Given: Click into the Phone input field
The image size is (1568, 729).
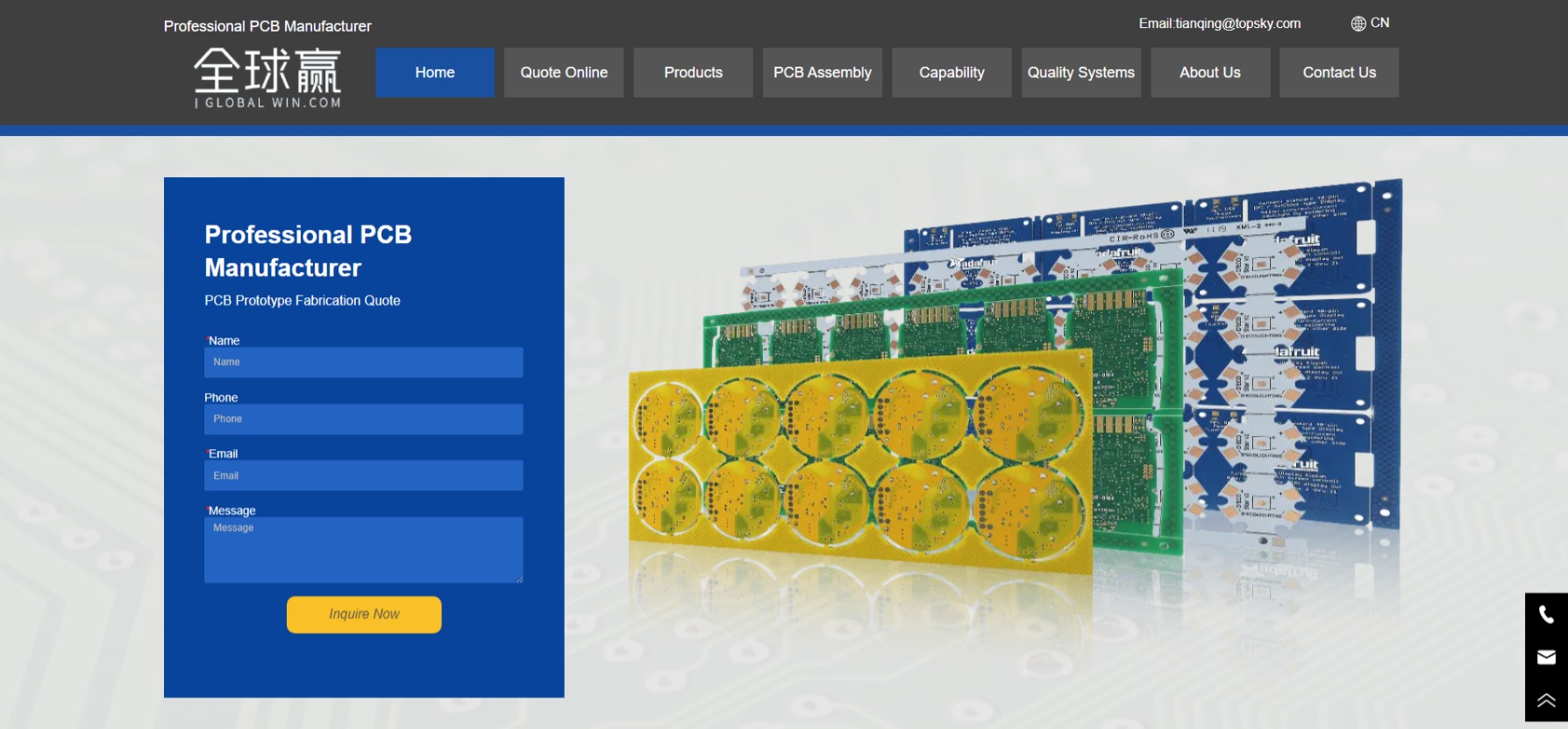Looking at the screenshot, I should (363, 419).
